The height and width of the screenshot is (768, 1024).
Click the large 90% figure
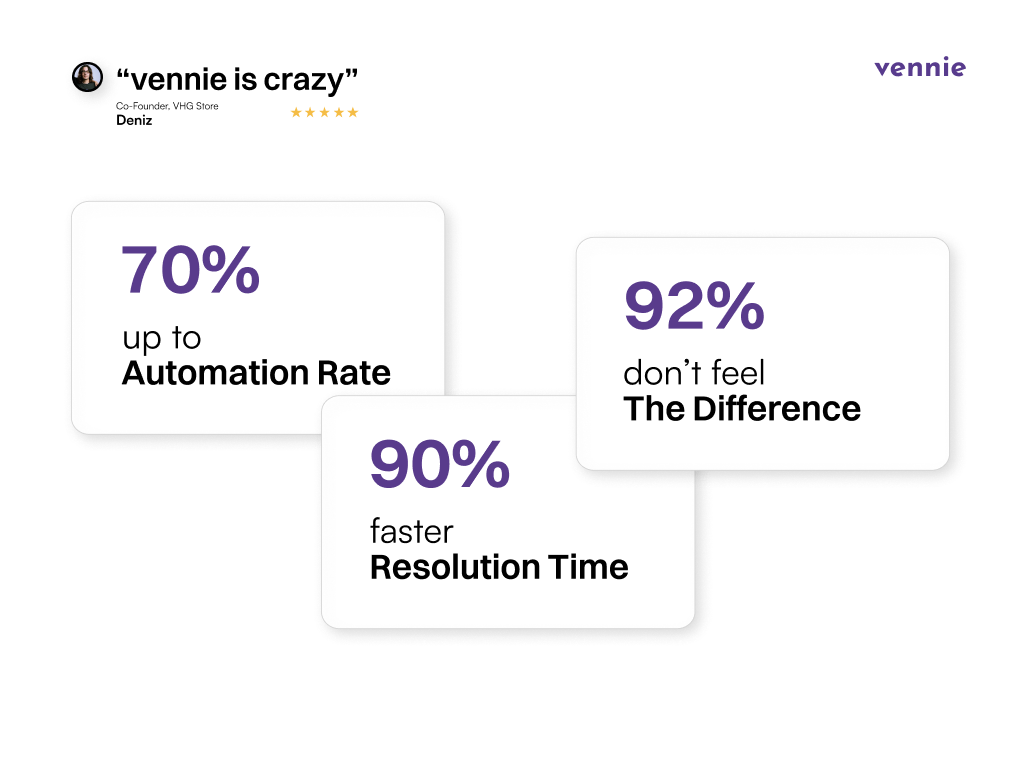439,464
